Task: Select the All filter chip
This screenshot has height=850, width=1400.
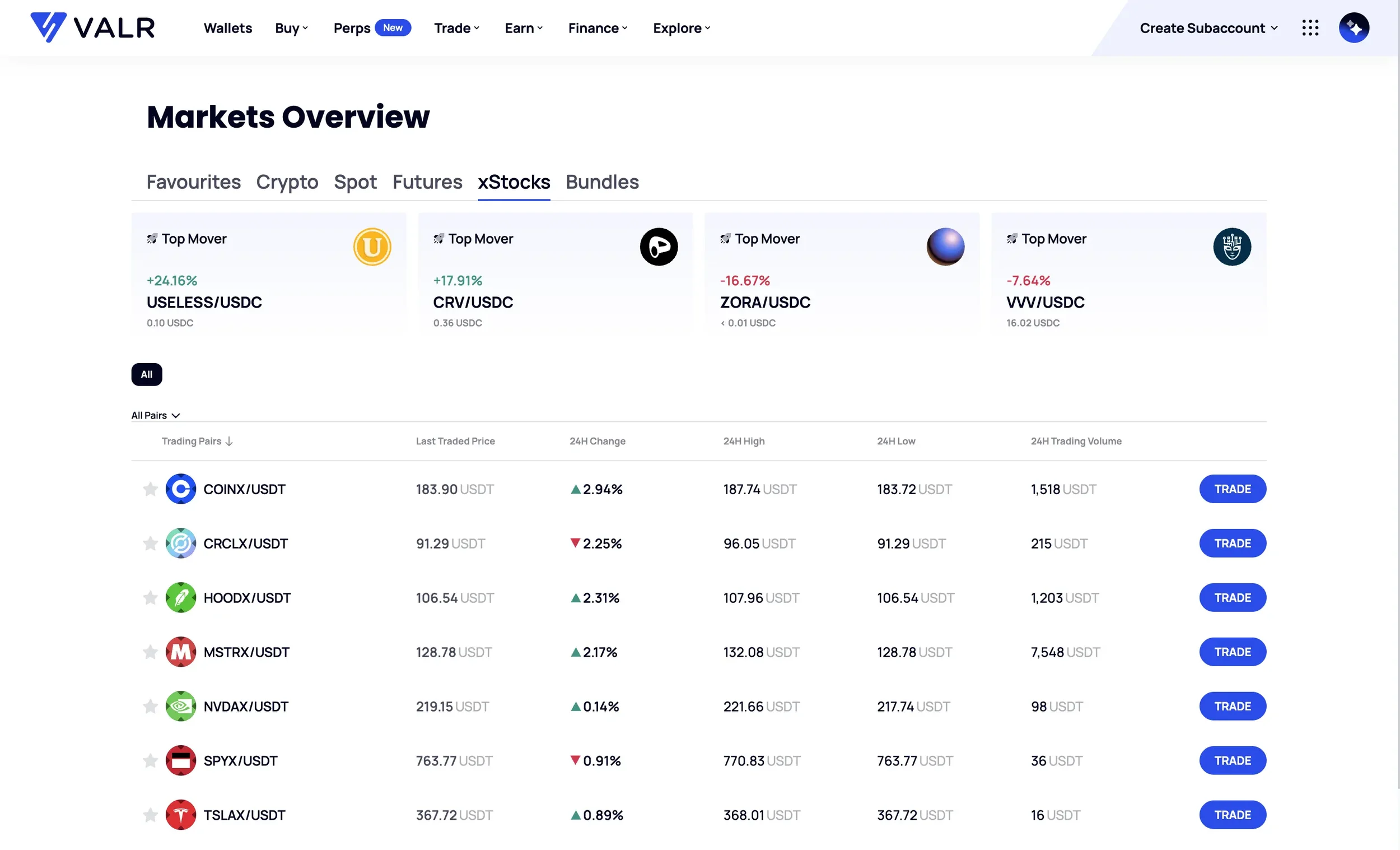Action: pyautogui.click(x=147, y=375)
